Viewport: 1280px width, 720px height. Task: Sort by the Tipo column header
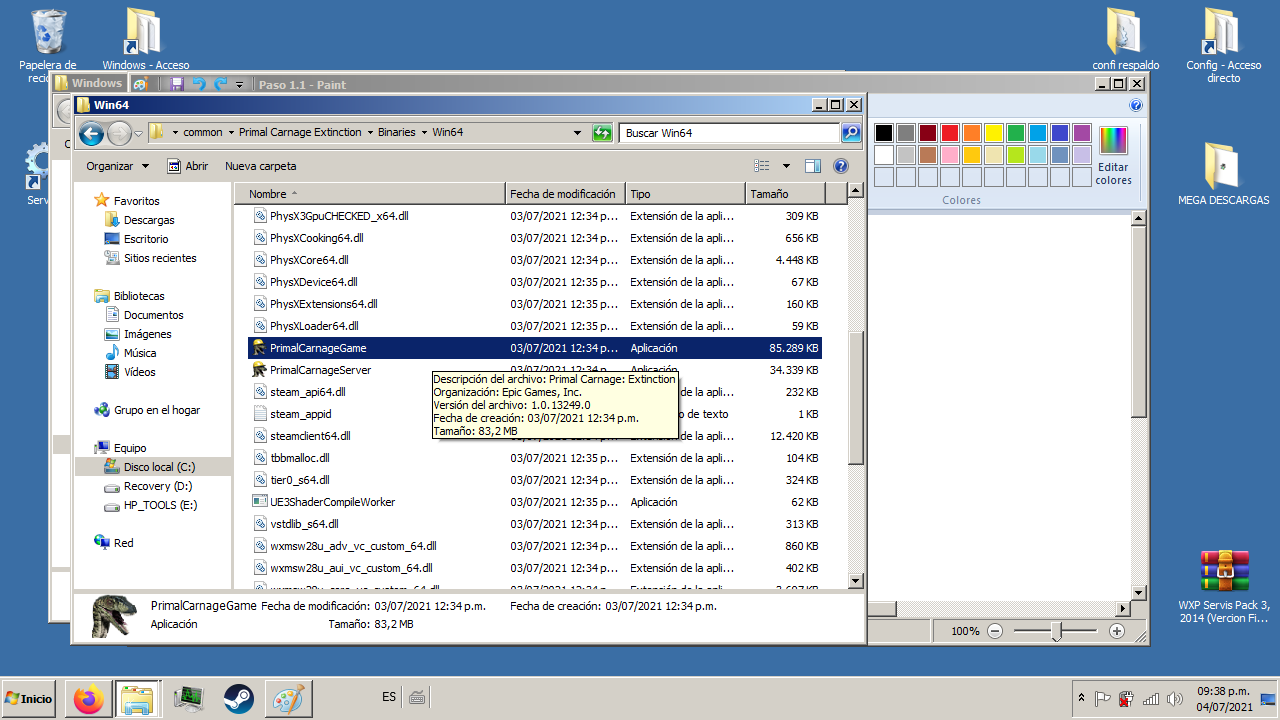(685, 194)
